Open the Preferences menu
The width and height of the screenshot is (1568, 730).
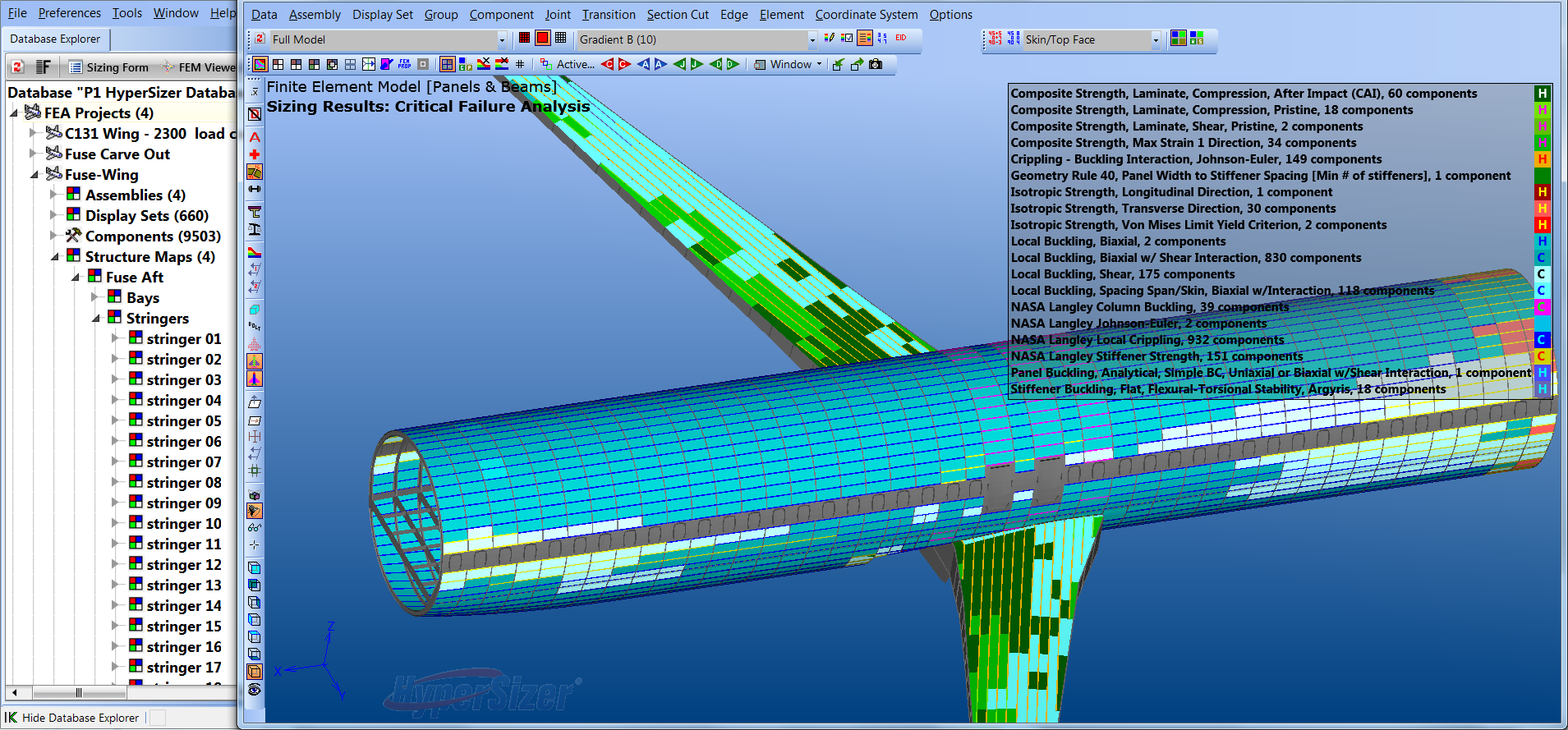69,13
